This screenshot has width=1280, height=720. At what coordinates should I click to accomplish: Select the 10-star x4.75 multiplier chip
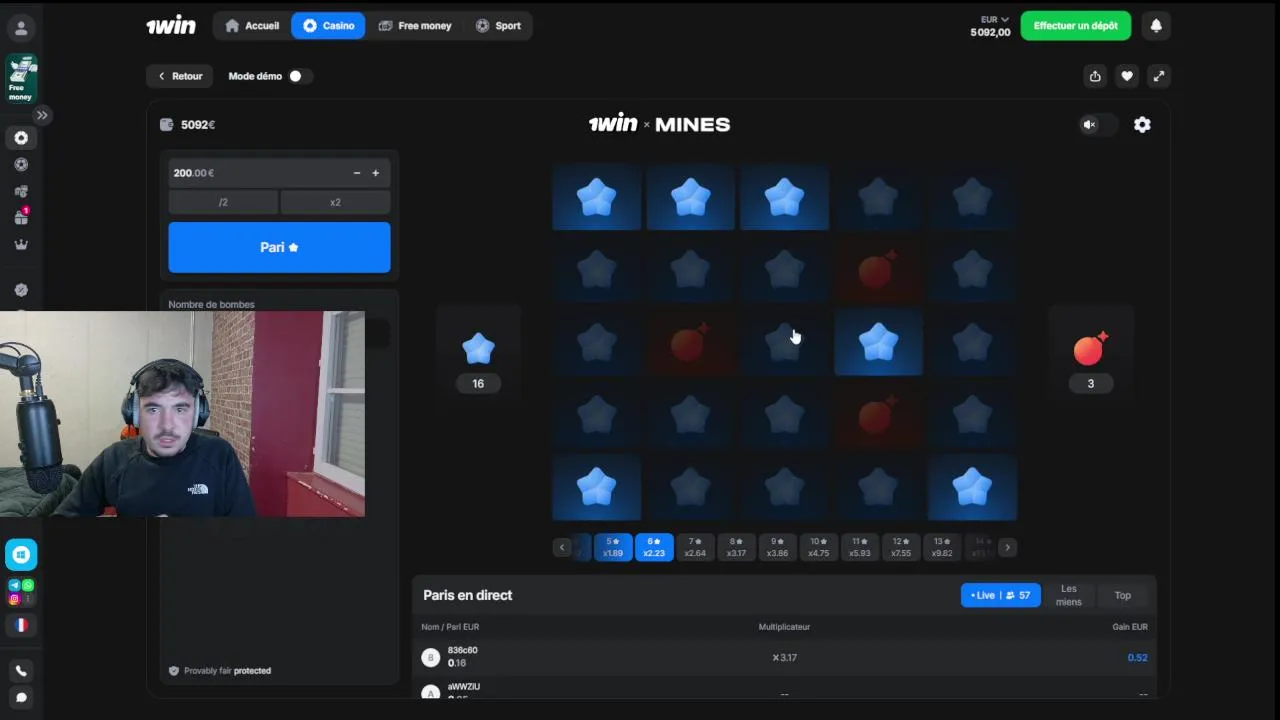coord(818,547)
